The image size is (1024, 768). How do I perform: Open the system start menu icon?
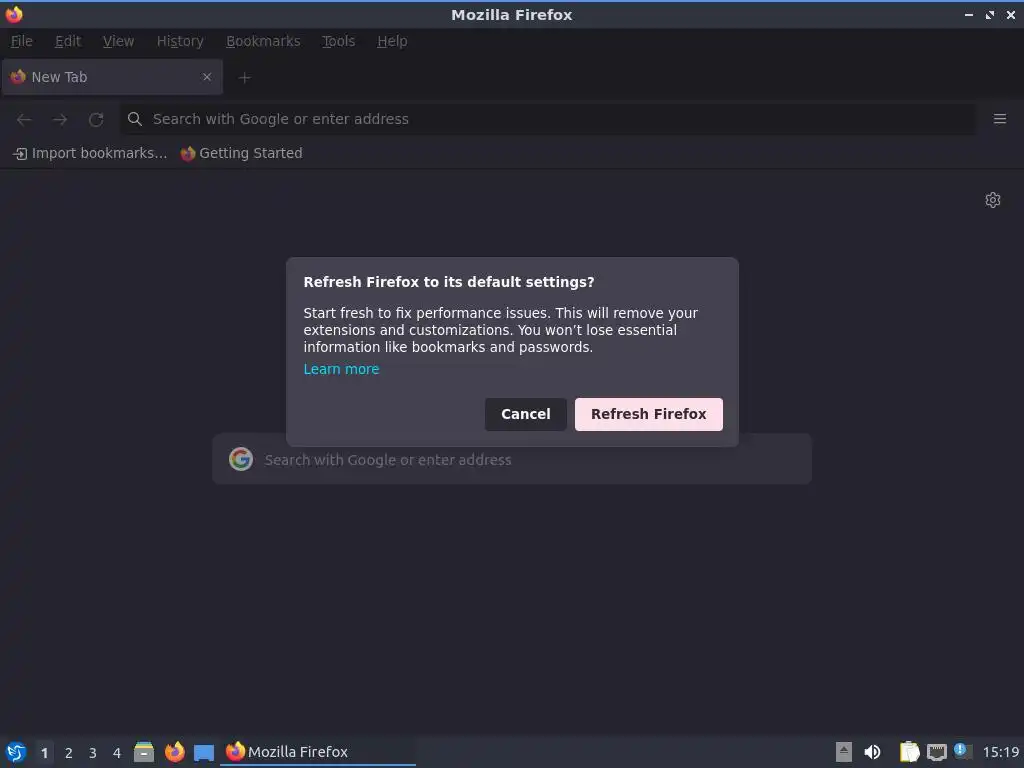coord(16,752)
